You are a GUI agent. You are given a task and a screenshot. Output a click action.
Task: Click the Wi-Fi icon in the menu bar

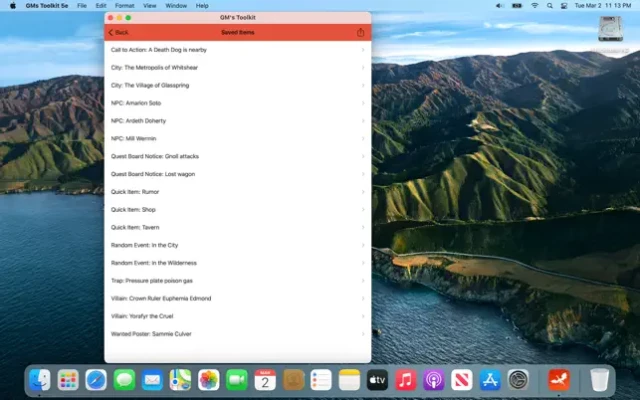click(x=534, y=5)
